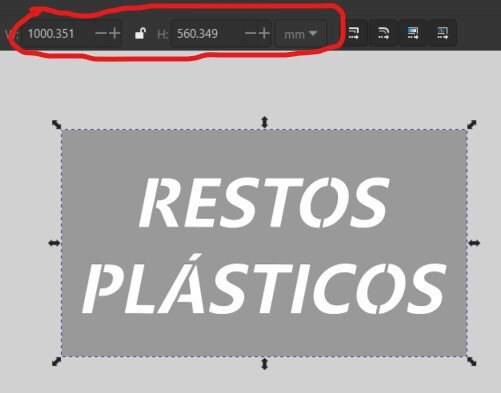Toggle moving gradients with objects
Screen dimensions: 501x393
coord(413,33)
